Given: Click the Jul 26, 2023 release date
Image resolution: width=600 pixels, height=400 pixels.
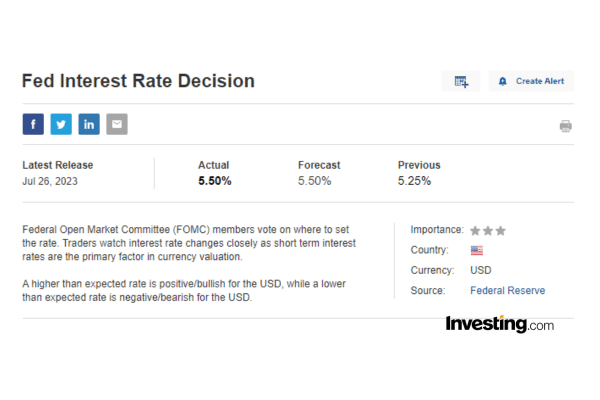Looking at the screenshot, I should coord(50,181).
